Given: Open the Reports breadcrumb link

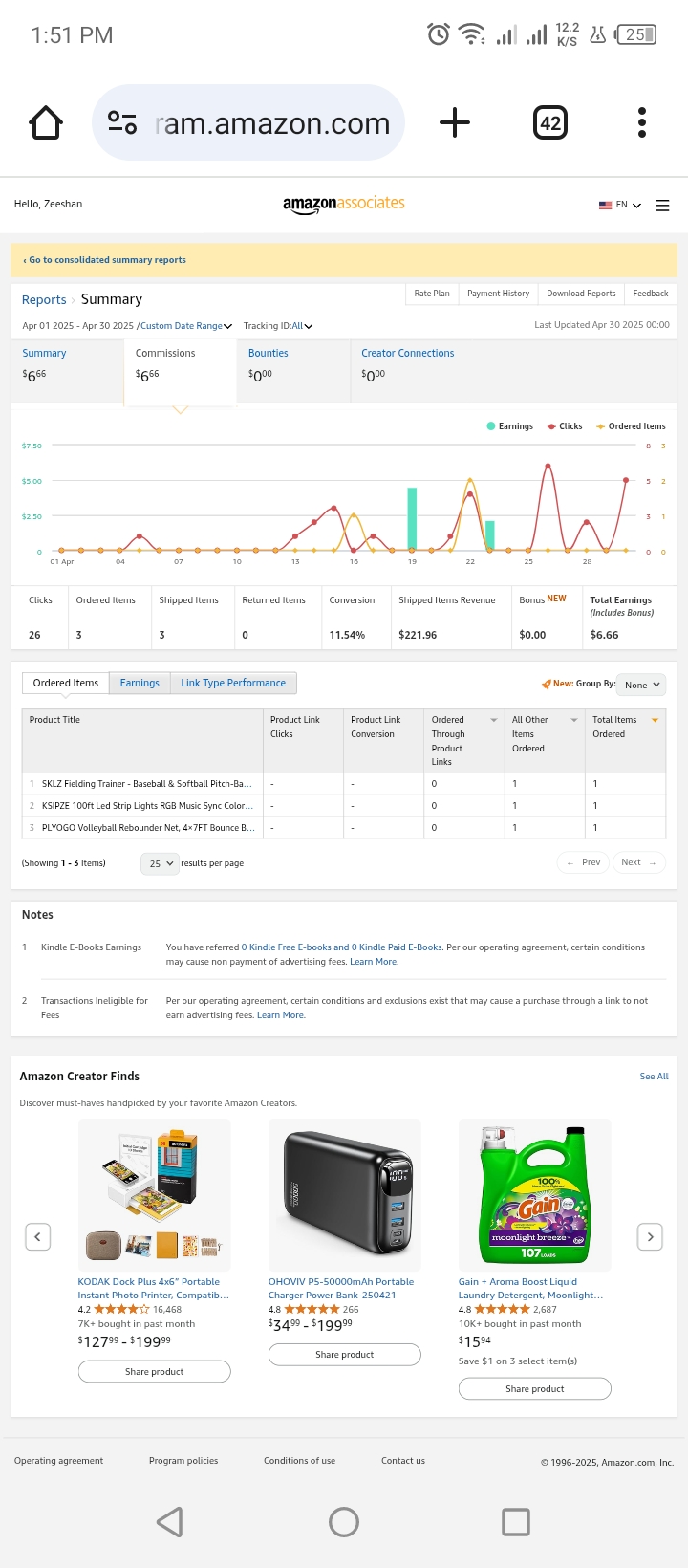Looking at the screenshot, I should coord(44,300).
